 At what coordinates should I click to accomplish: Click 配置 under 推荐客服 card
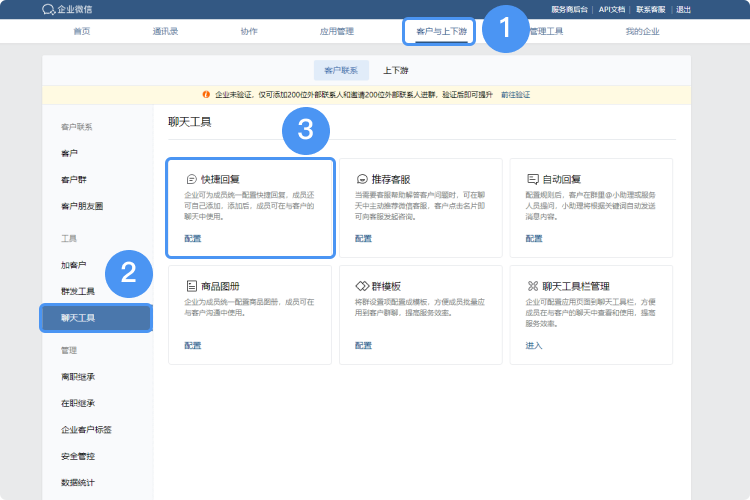(363, 238)
